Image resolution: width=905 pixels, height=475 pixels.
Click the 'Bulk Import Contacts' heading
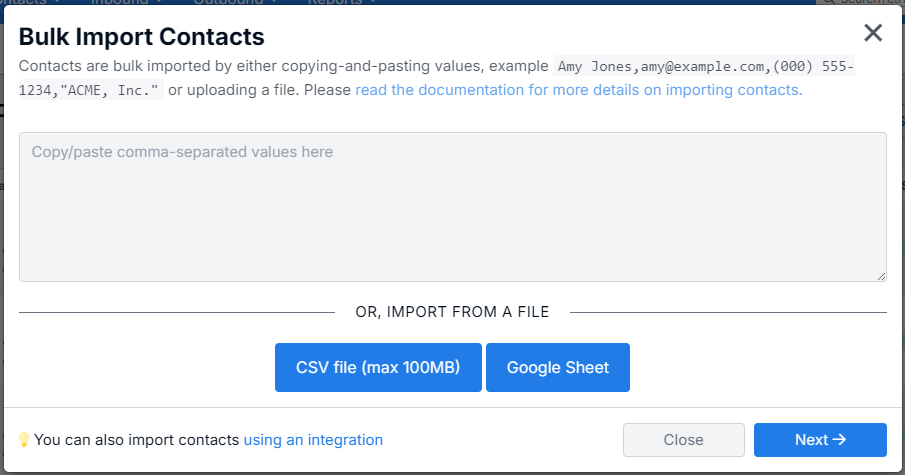tap(141, 37)
